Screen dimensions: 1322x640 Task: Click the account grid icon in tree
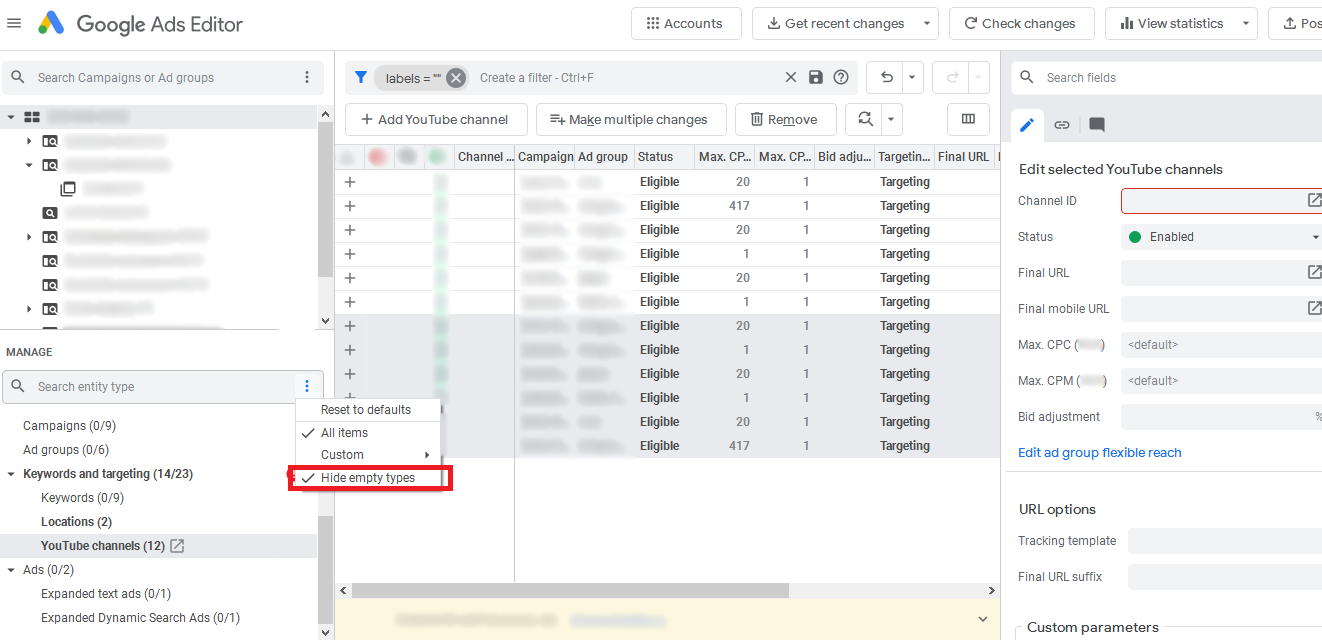[x=32, y=117]
